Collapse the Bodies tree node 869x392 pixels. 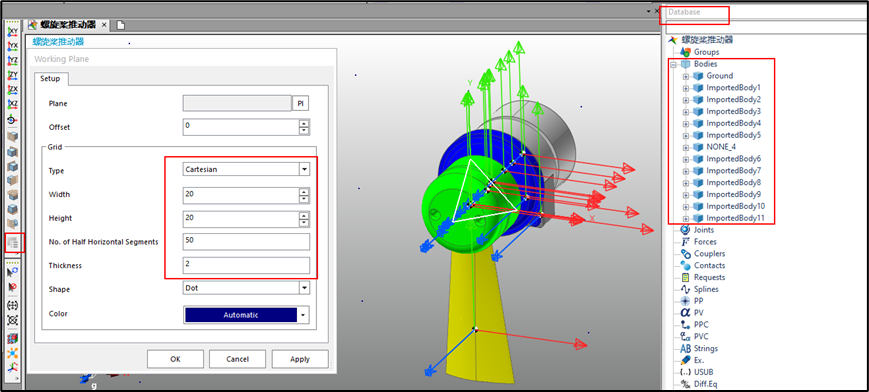(673, 64)
